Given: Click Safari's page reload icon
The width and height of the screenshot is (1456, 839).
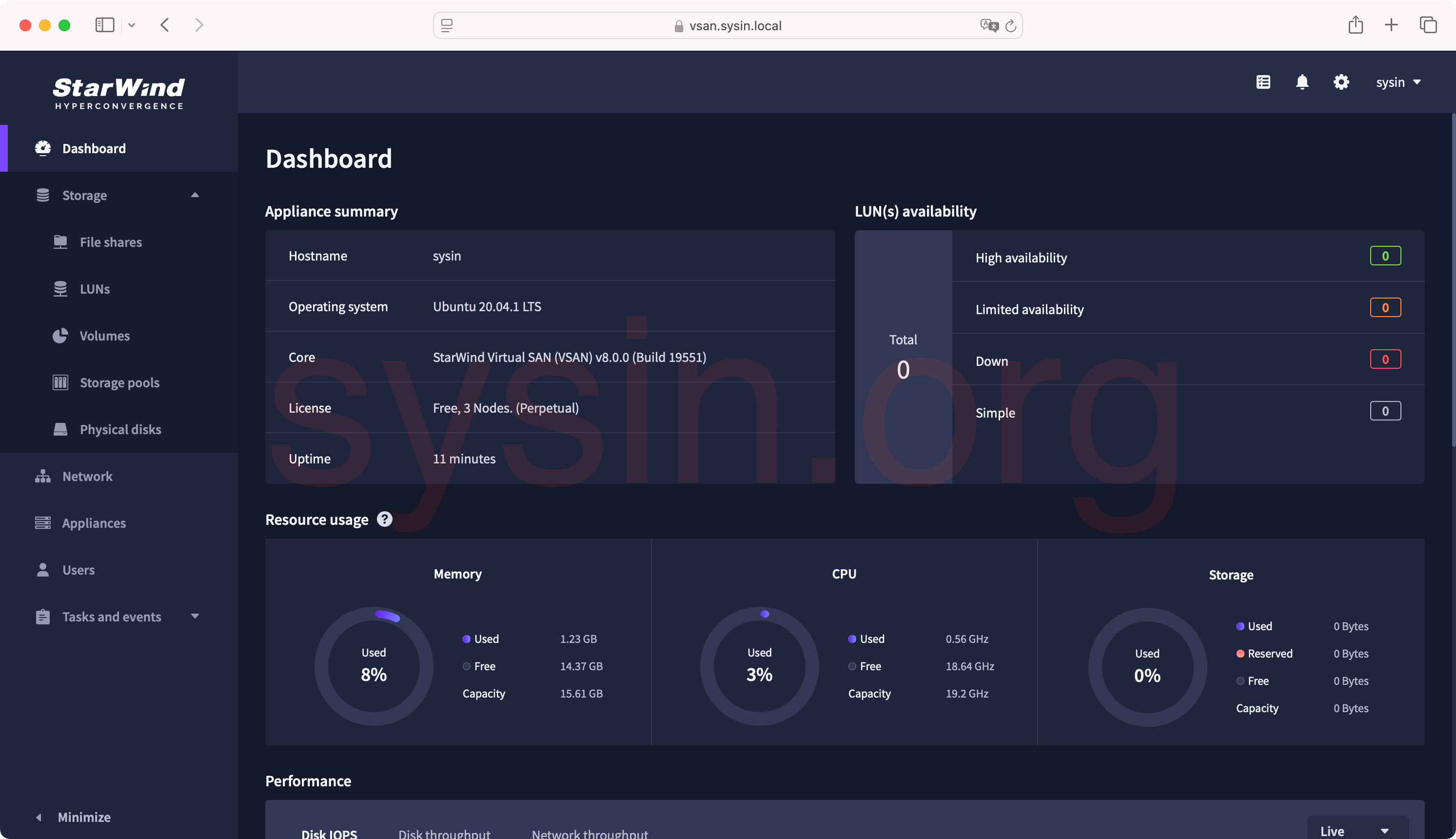Looking at the screenshot, I should tap(1010, 26).
